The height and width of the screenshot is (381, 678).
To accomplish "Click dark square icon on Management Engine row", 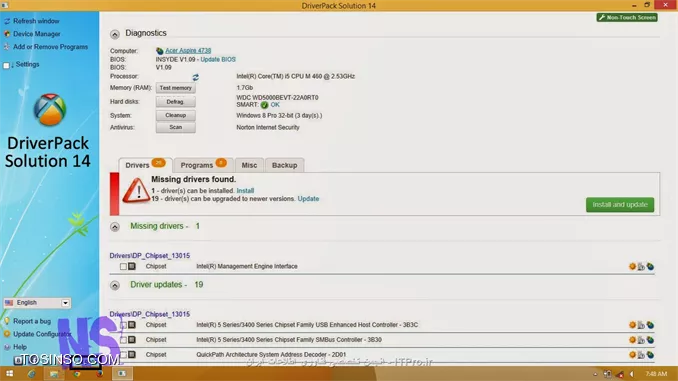I will [132, 266].
